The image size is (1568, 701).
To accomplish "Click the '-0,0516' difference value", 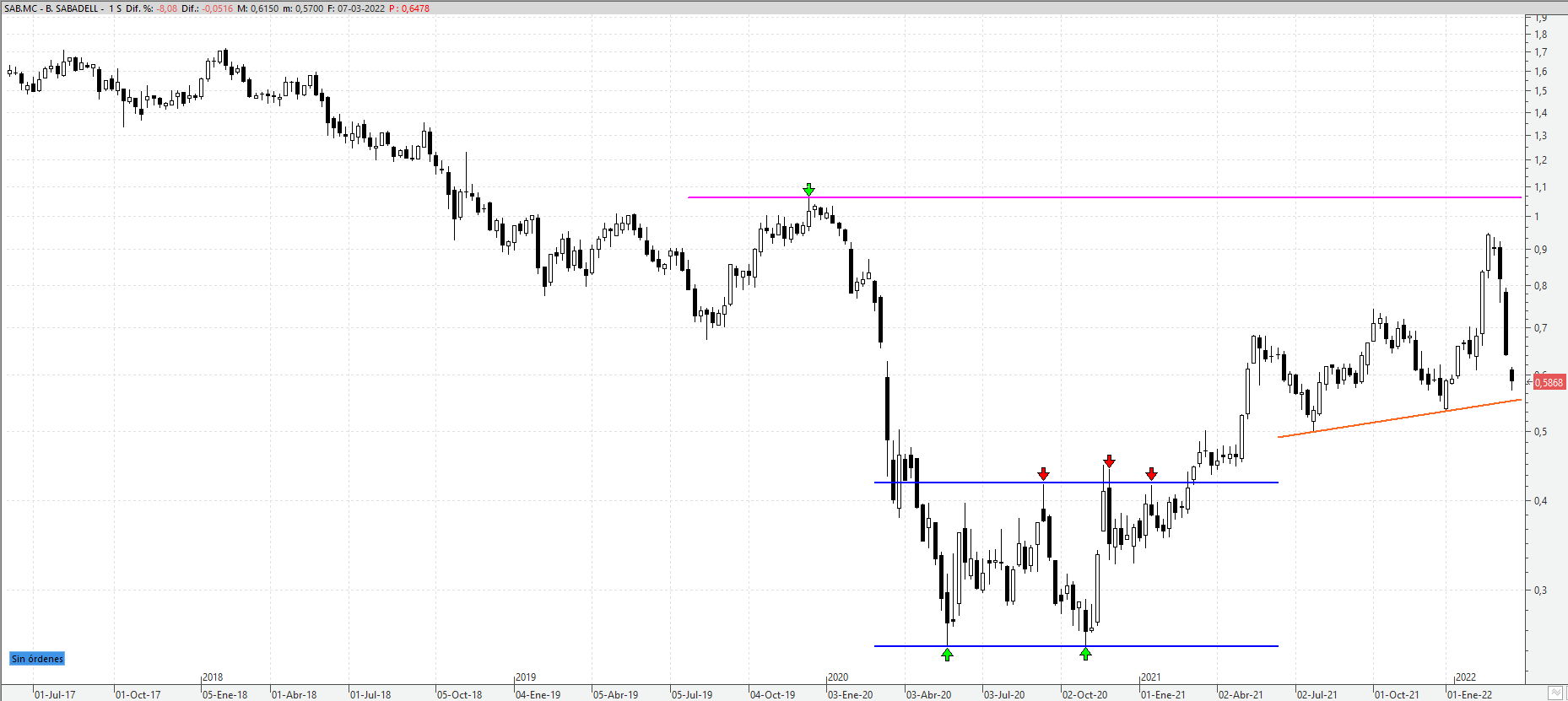I will 218,8.
